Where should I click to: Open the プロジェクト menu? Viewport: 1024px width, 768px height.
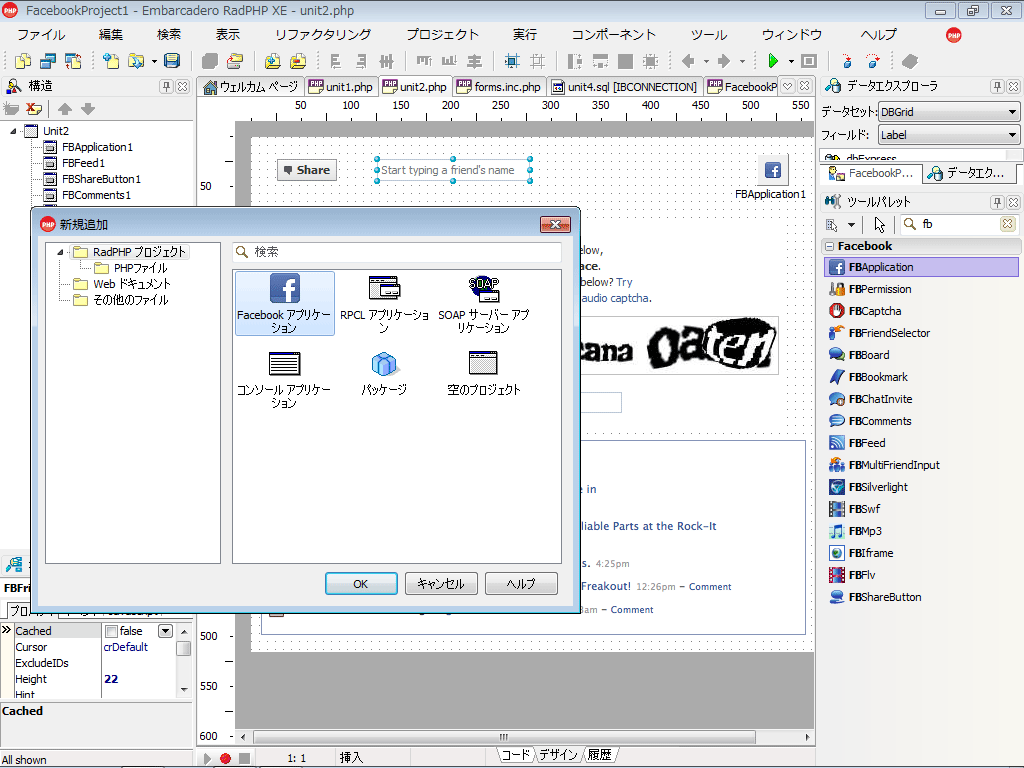coord(442,35)
